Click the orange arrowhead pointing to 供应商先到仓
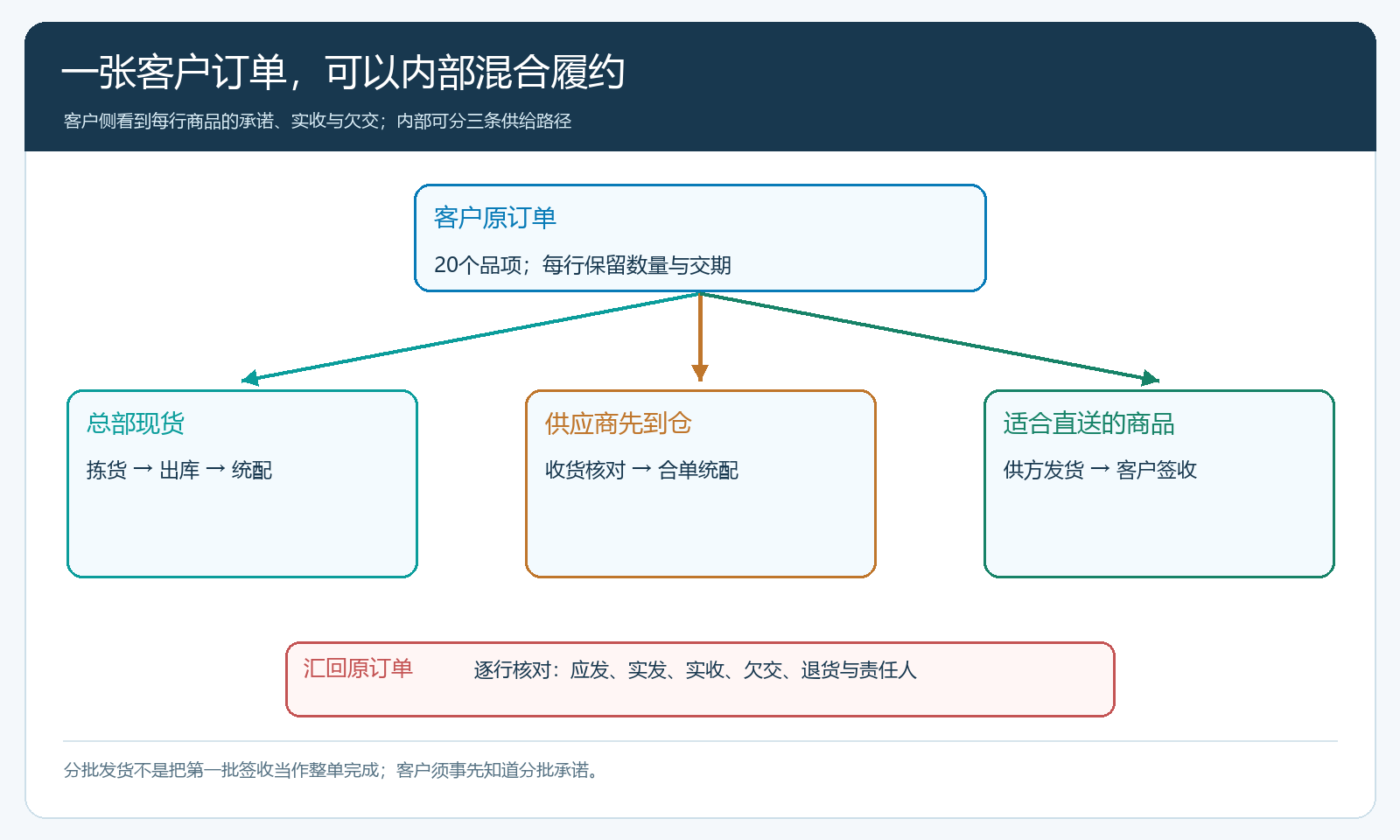1400x840 pixels. coord(700,373)
